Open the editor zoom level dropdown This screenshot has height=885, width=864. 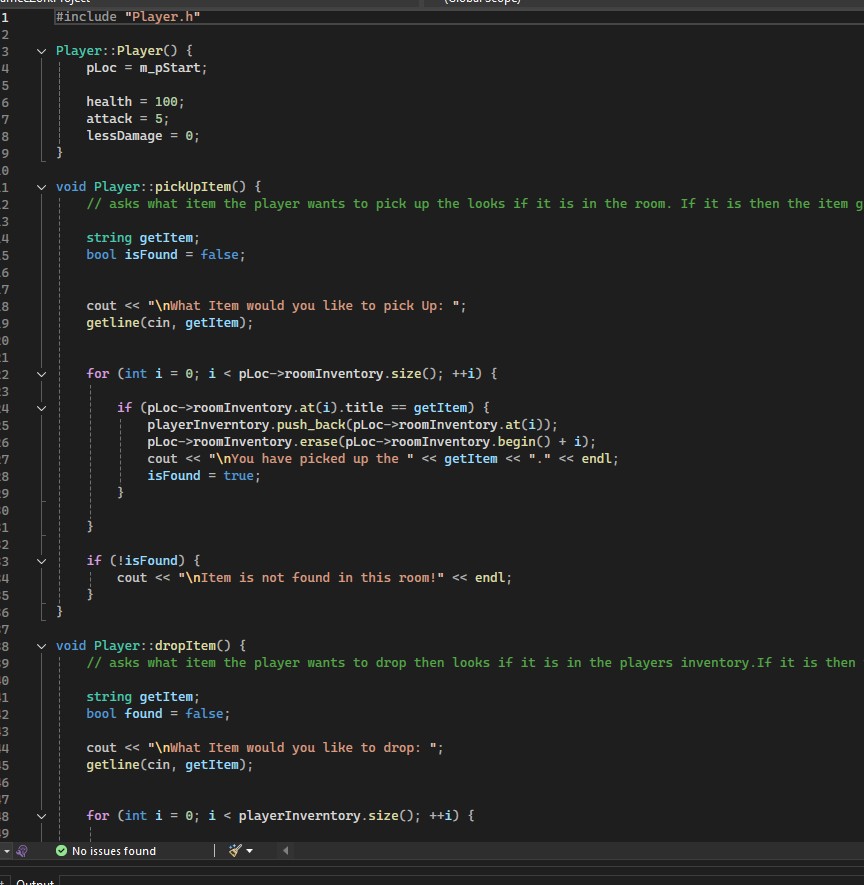click(x=6, y=851)
